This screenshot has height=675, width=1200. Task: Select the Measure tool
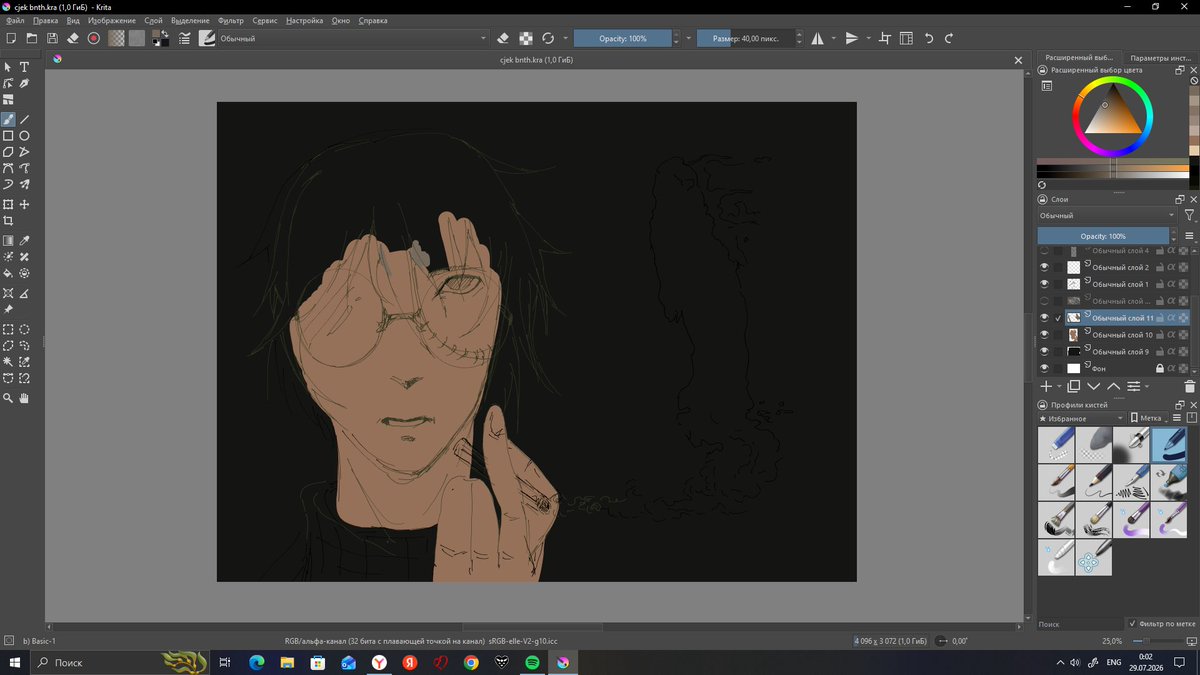[x=25, y=293]
